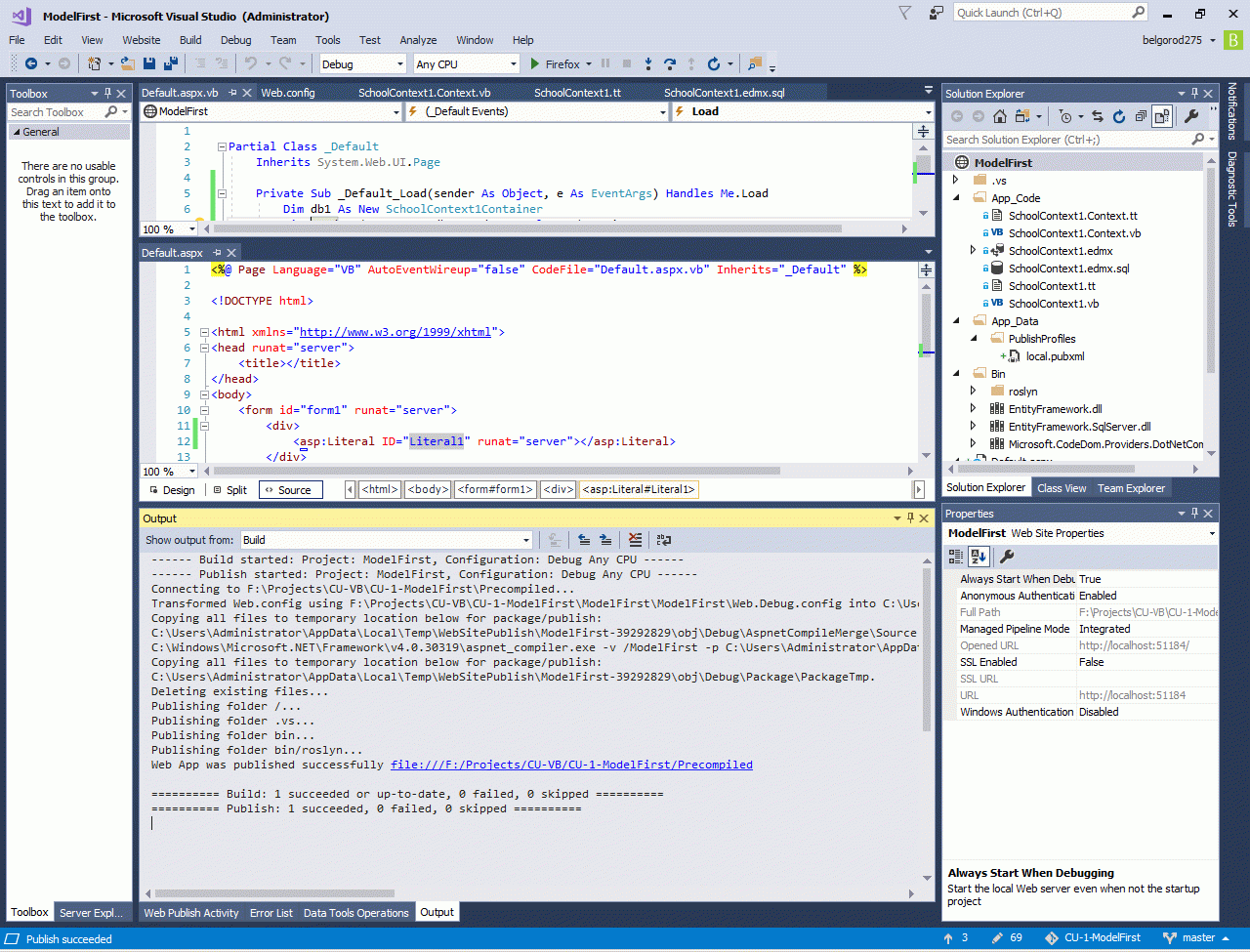Viewport: 1250px width, 952px height.
Task: Click Sync with Active Document icon
Action: pos(1098,116)
